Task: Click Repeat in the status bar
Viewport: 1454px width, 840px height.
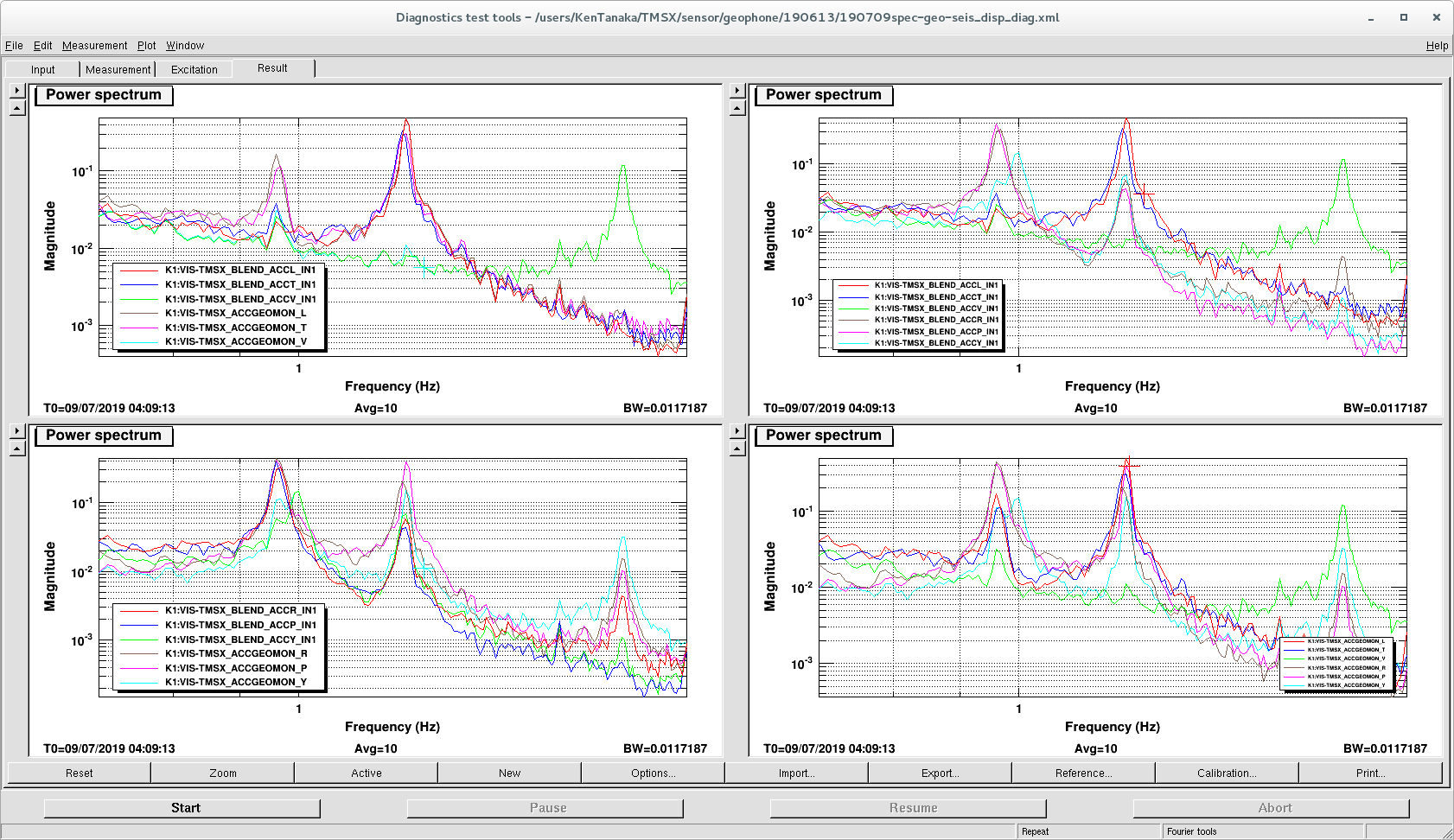Action: point(1035,831)
